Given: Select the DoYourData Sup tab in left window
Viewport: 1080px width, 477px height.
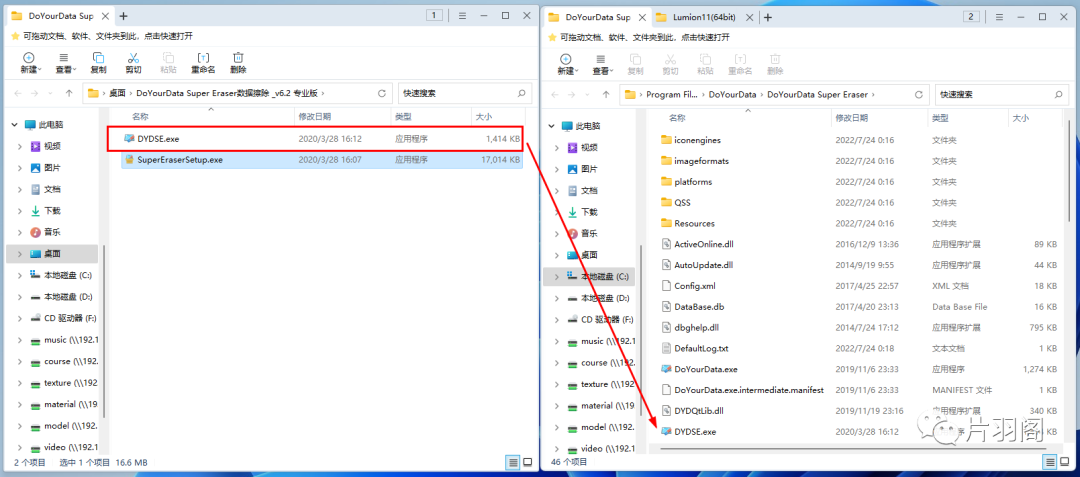Looking at the screenshot, I should [59, 16].
